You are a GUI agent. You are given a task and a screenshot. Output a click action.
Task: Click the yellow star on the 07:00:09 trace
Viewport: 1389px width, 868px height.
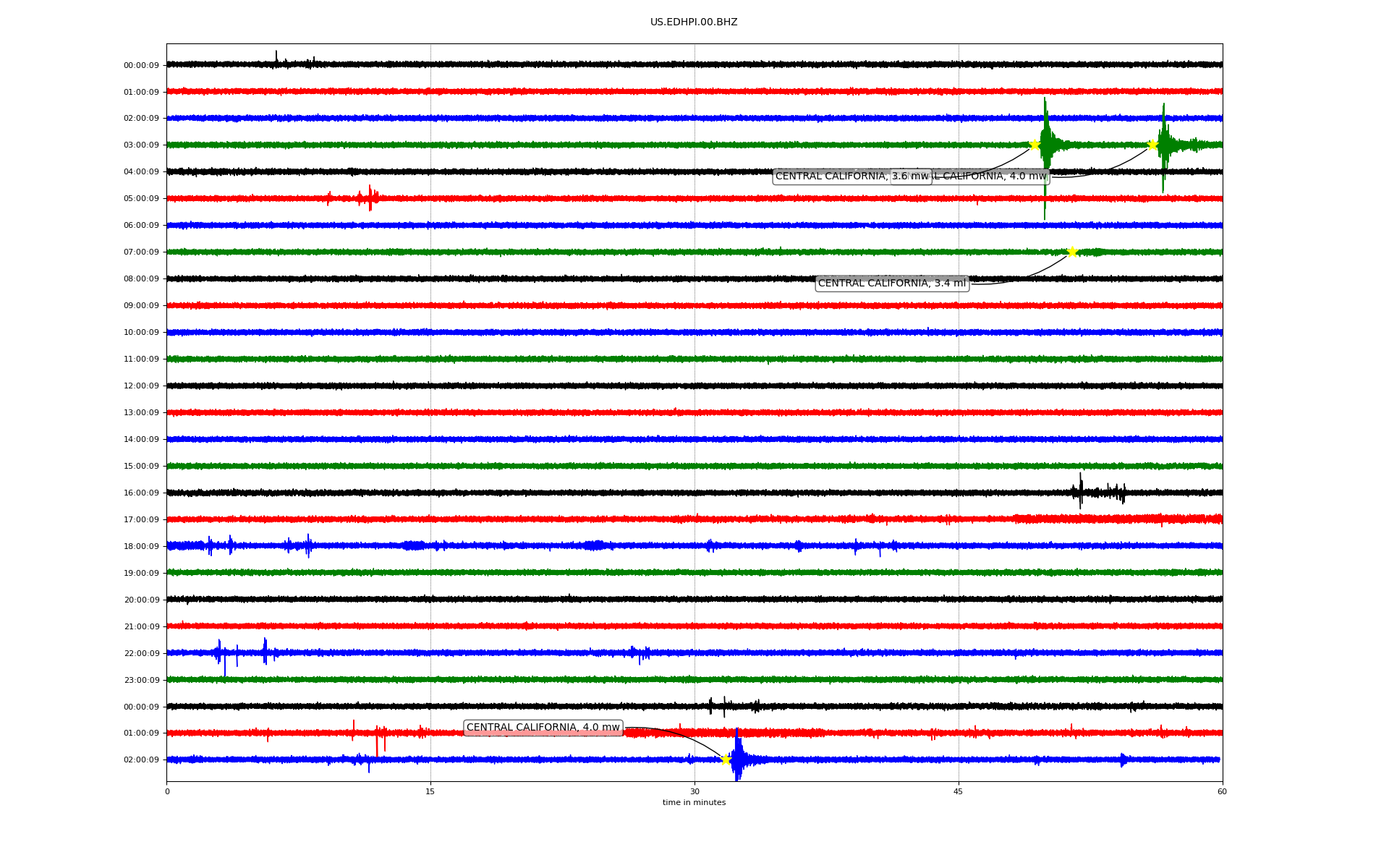pyautogui.click(x=1072, y=252)
